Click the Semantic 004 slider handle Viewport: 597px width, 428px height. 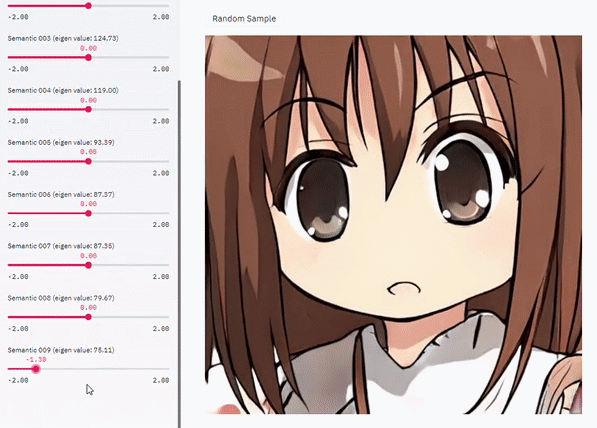tap(88, 109)
